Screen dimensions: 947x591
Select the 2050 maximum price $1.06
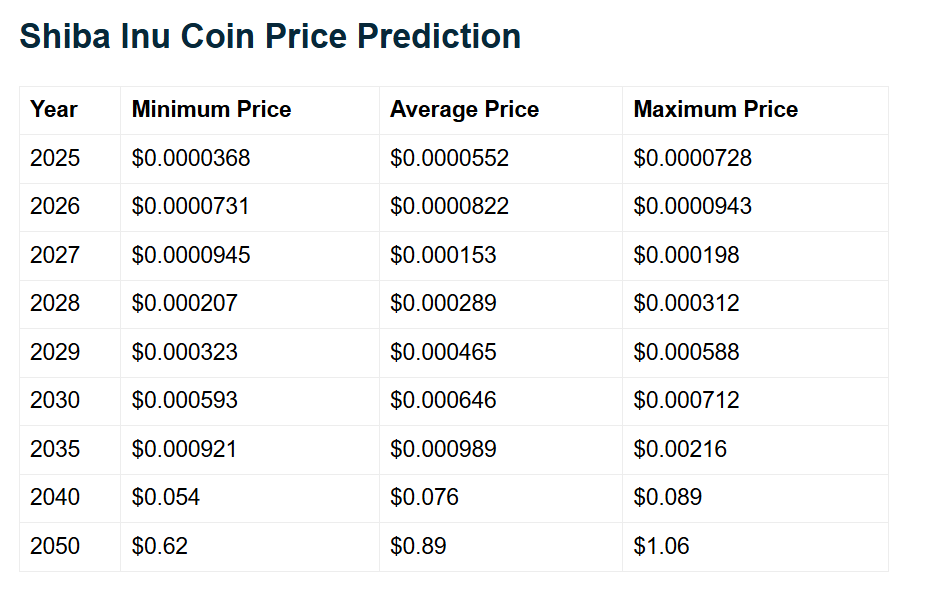pyautogui.click(x=661, y=546)
